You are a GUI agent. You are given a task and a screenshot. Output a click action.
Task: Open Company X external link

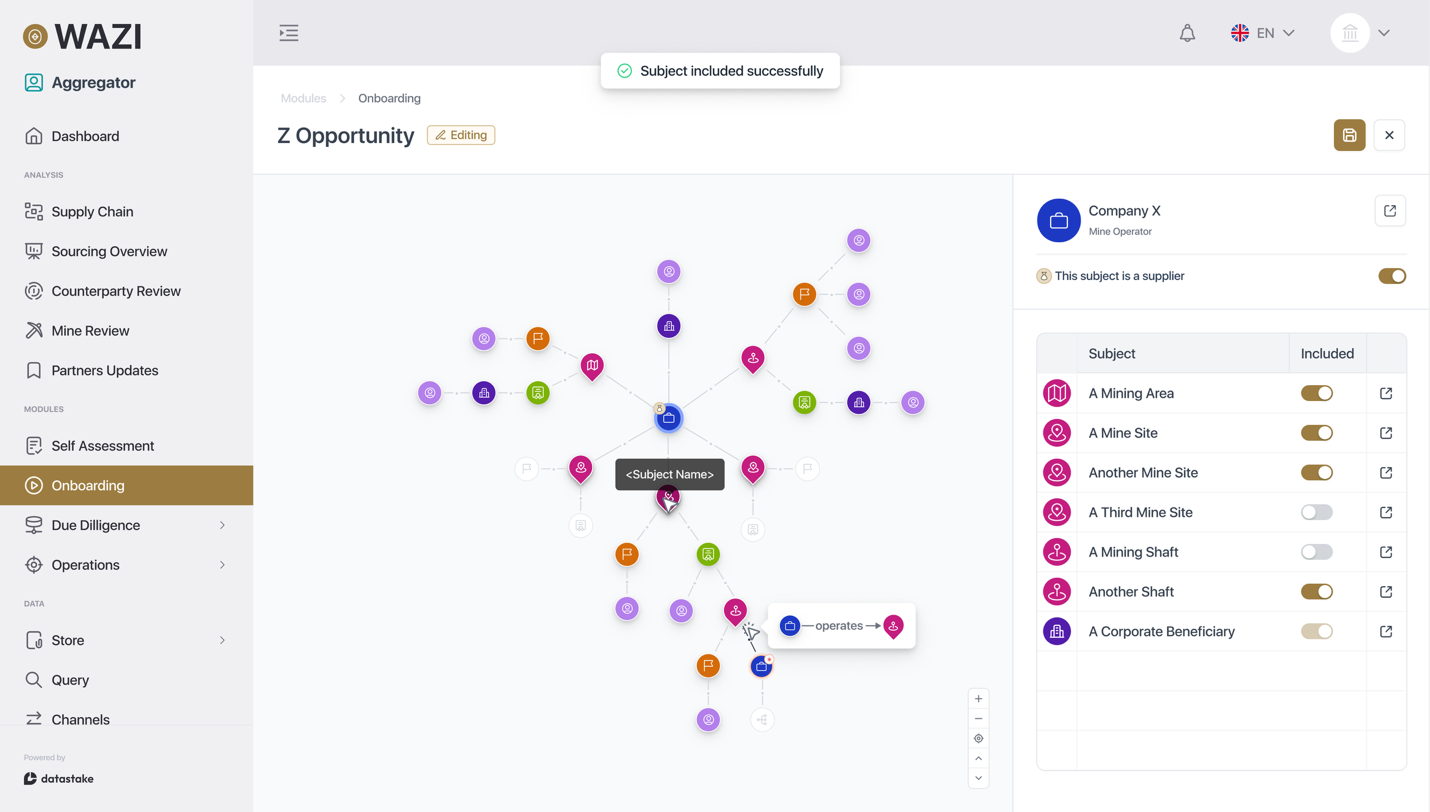click(x=1390, y=210)
